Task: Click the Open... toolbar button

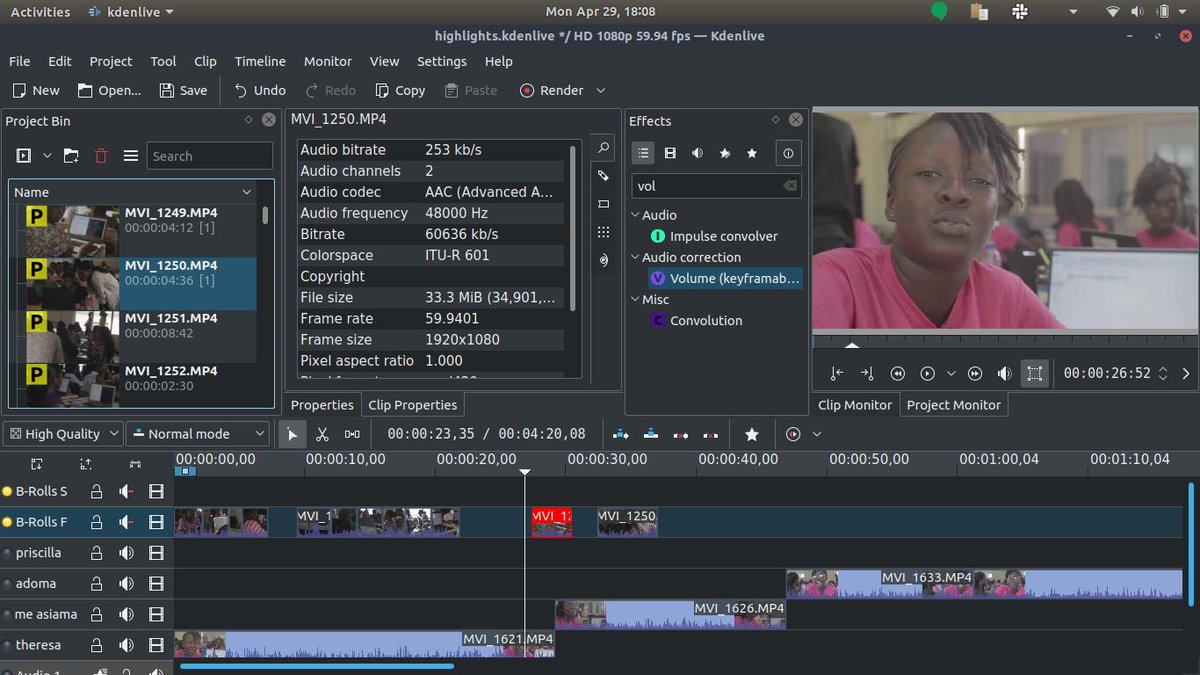Action: tap(108, 90)
